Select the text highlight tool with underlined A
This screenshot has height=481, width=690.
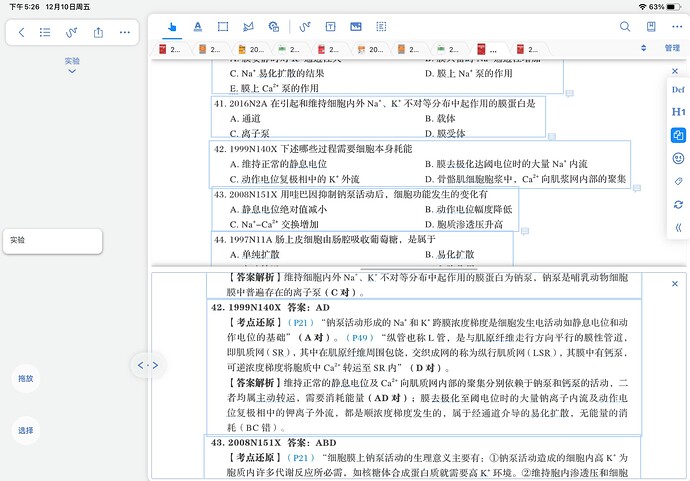click(x=198, y=27)
